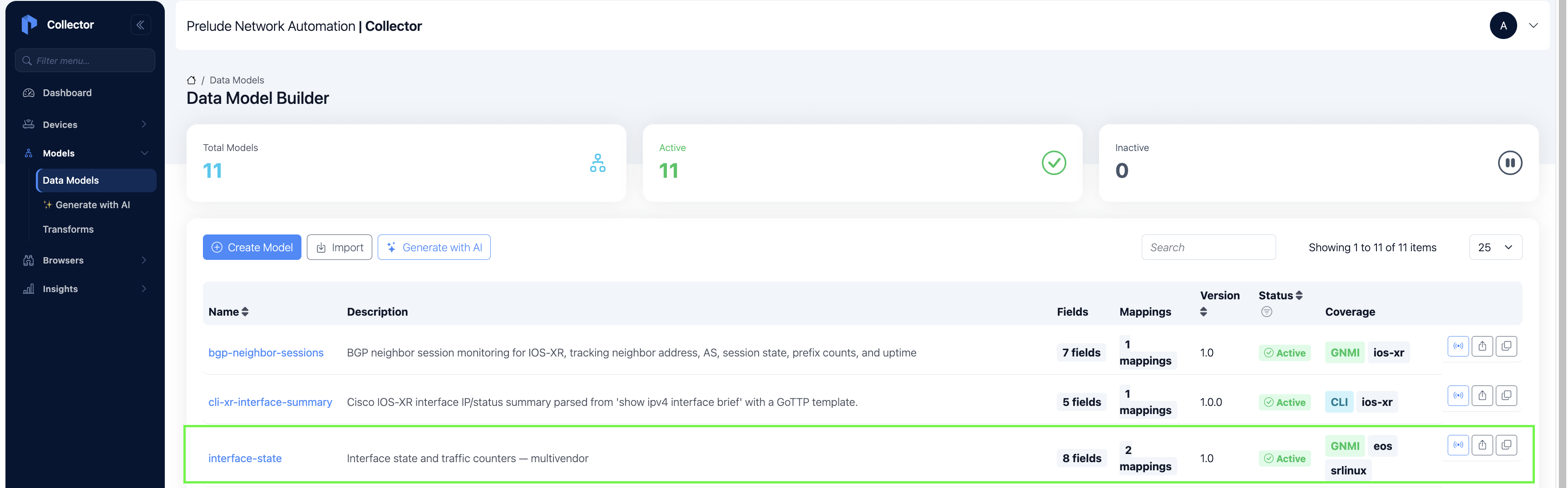Click the Create Model button
The width and height of the screenshot is (1568, 488).
coord(252,247)
